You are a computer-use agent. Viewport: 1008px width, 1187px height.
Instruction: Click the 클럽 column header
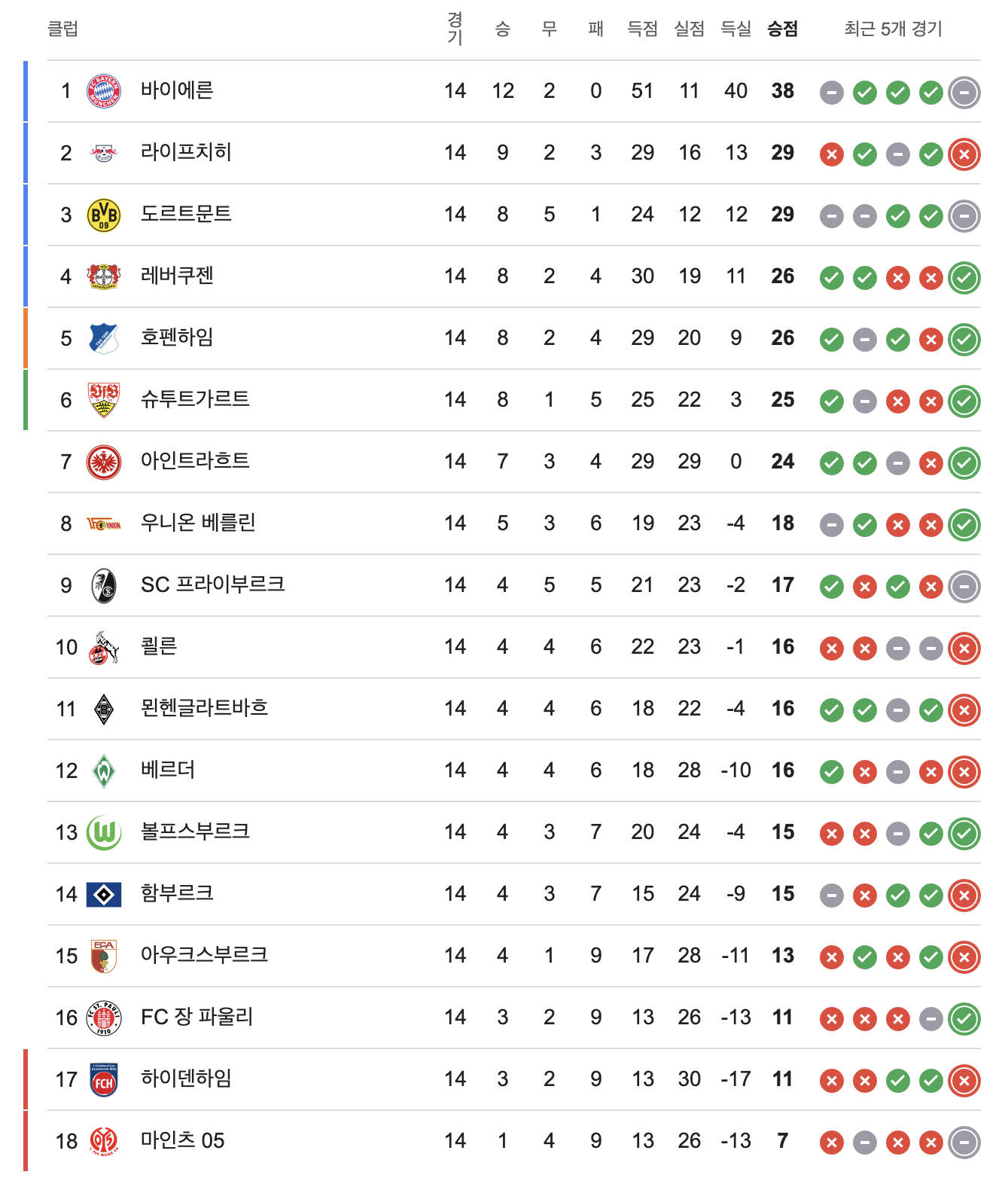[x=62, y=29]
